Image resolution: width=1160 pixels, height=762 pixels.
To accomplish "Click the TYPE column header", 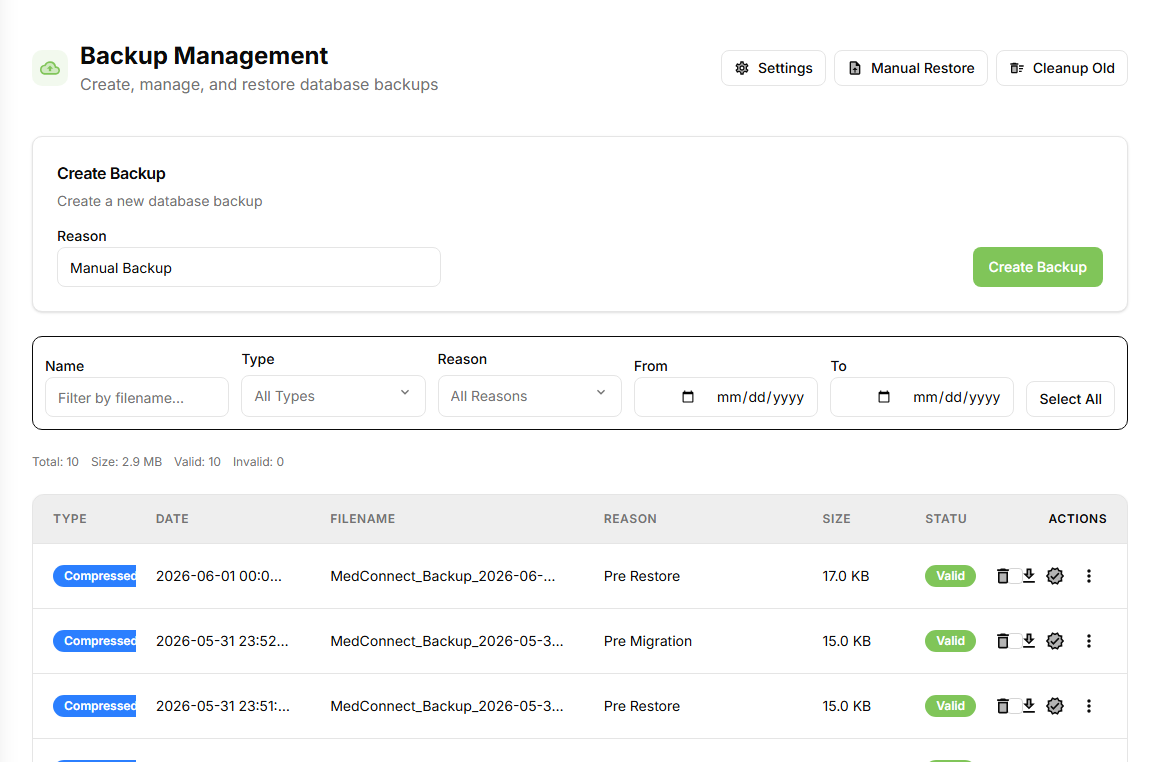I will point(70,519).
